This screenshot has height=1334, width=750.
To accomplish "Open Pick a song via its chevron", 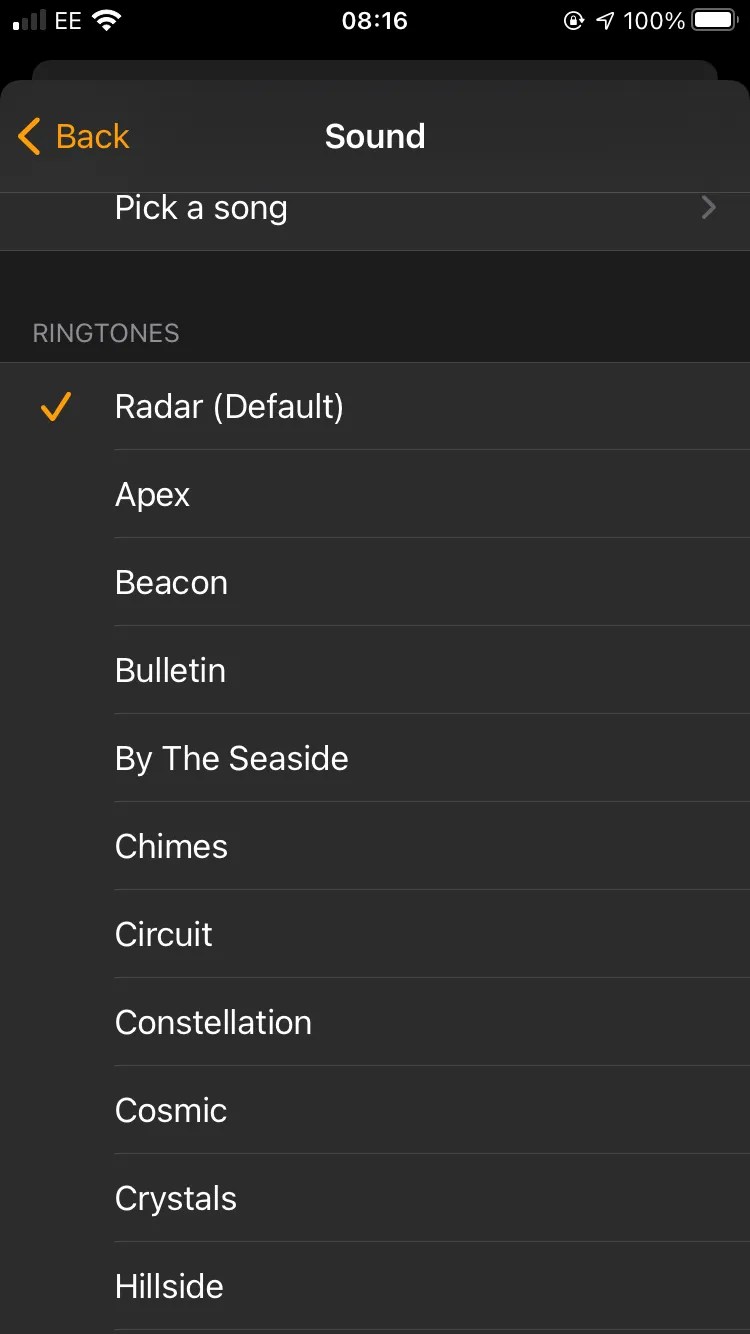I will (708, 207).
